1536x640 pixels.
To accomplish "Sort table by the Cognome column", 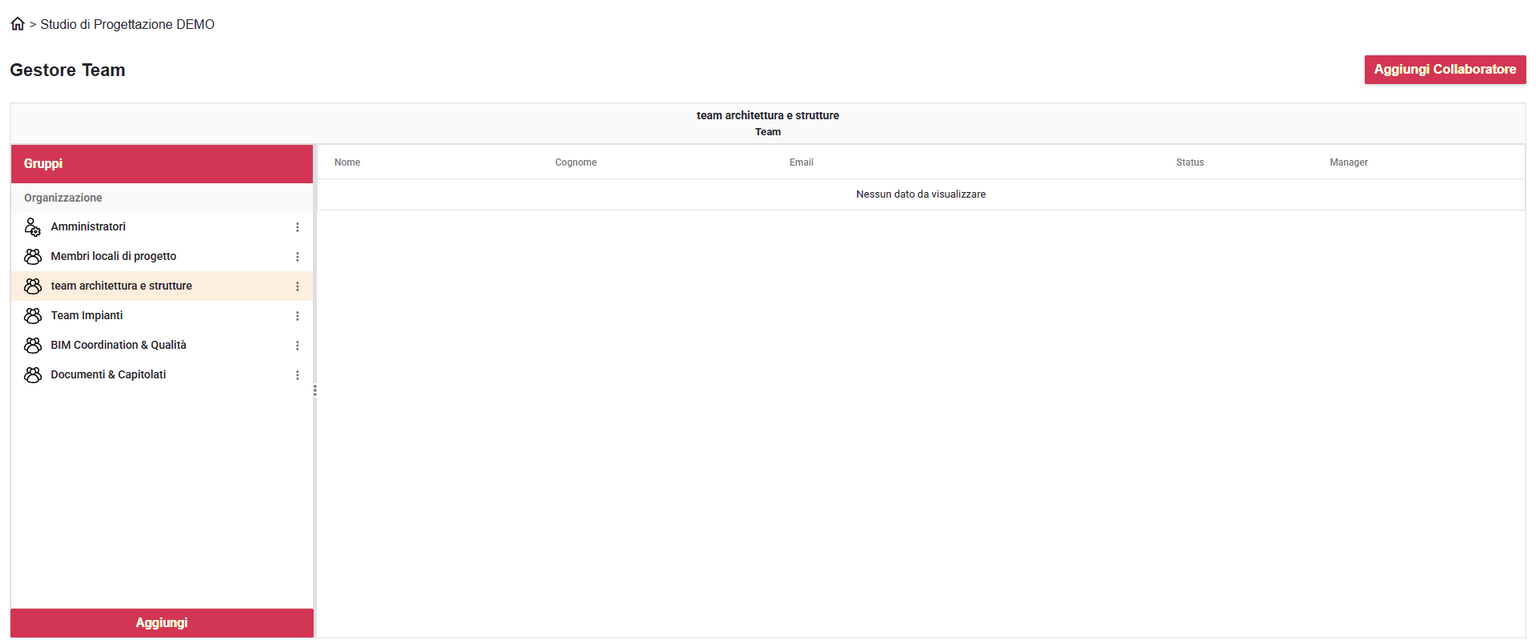I will tap(576, 162).
